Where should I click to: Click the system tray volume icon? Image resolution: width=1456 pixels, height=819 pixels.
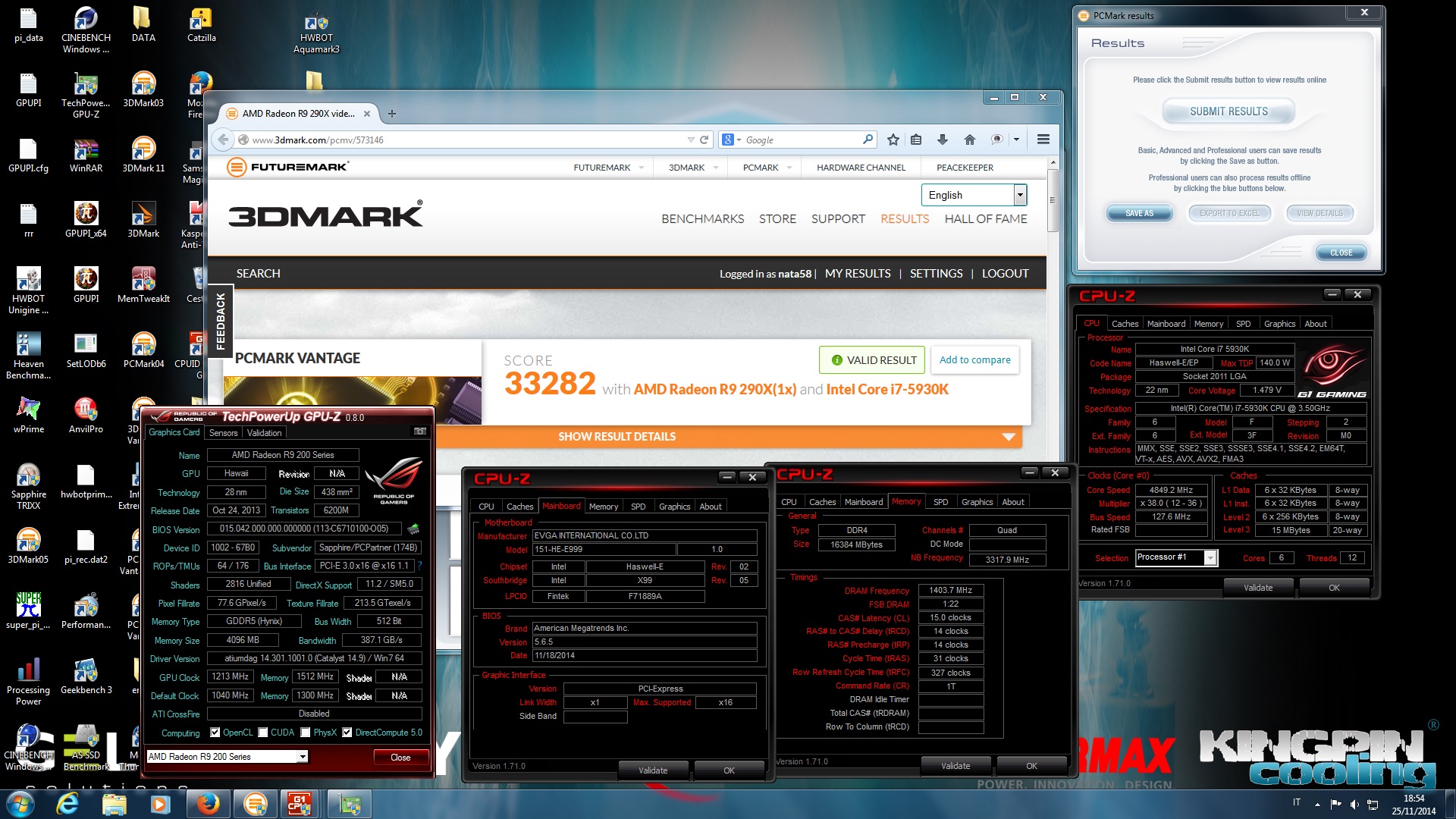point(1354,804)
